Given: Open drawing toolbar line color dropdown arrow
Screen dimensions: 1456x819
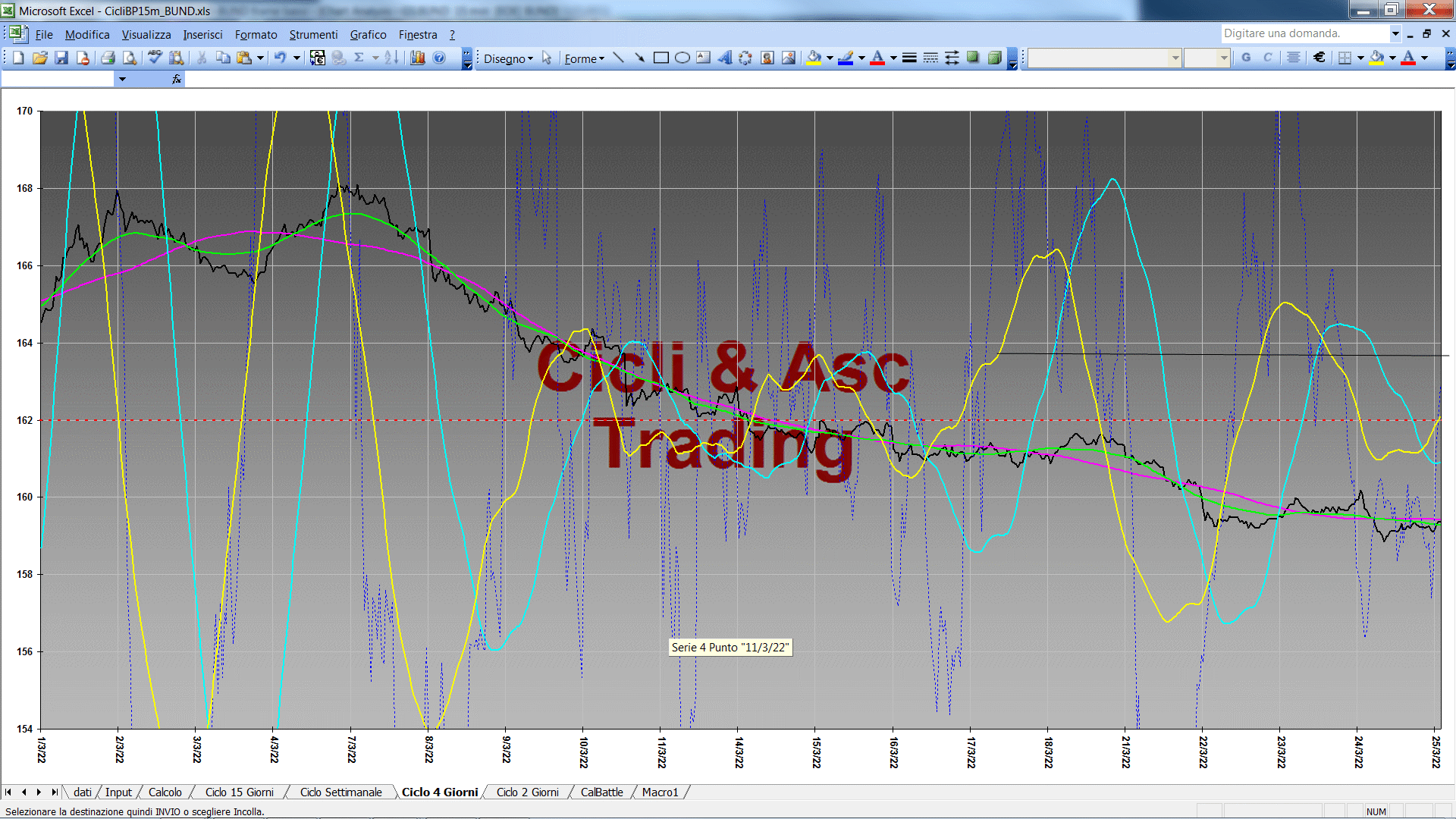Looking at the screenshot, I should click(x=861, y=58).
